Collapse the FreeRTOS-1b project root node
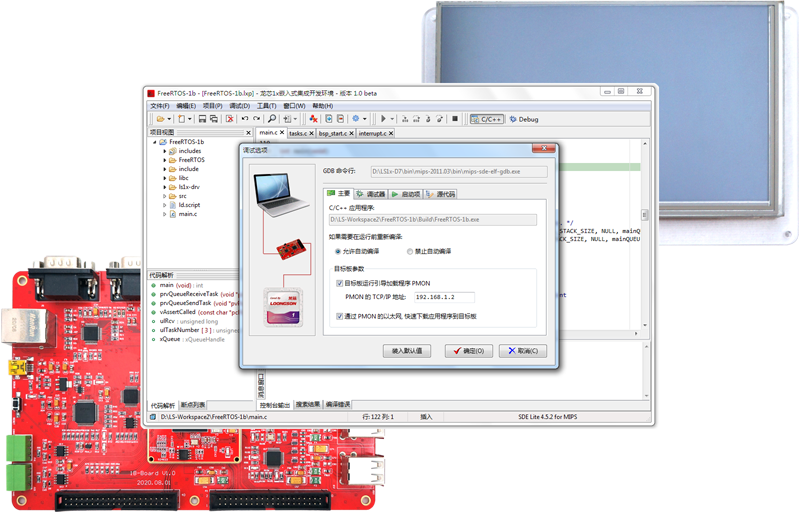 point(155,142)
